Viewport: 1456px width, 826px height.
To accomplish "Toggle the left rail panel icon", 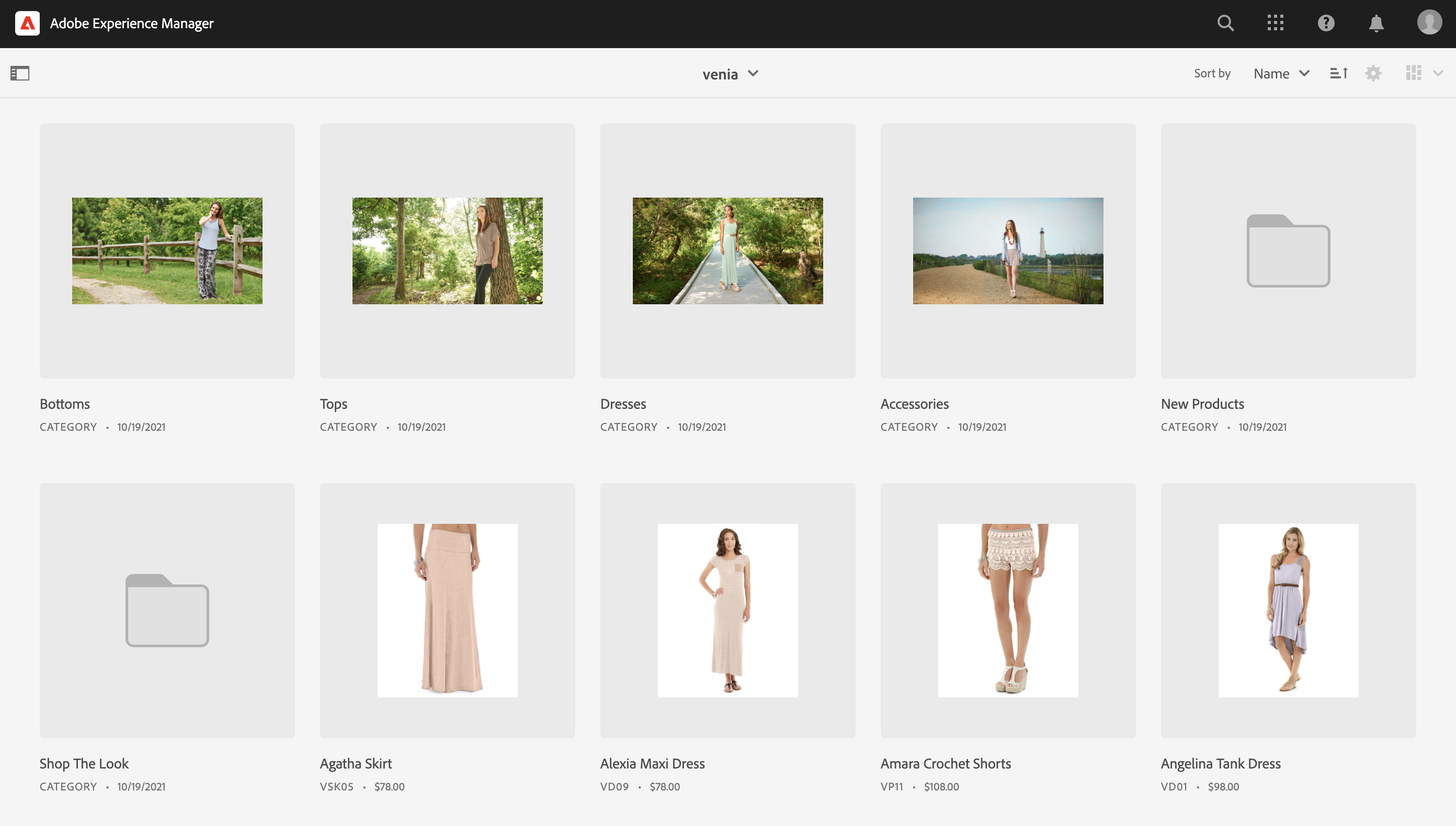I will click(20, 73).
